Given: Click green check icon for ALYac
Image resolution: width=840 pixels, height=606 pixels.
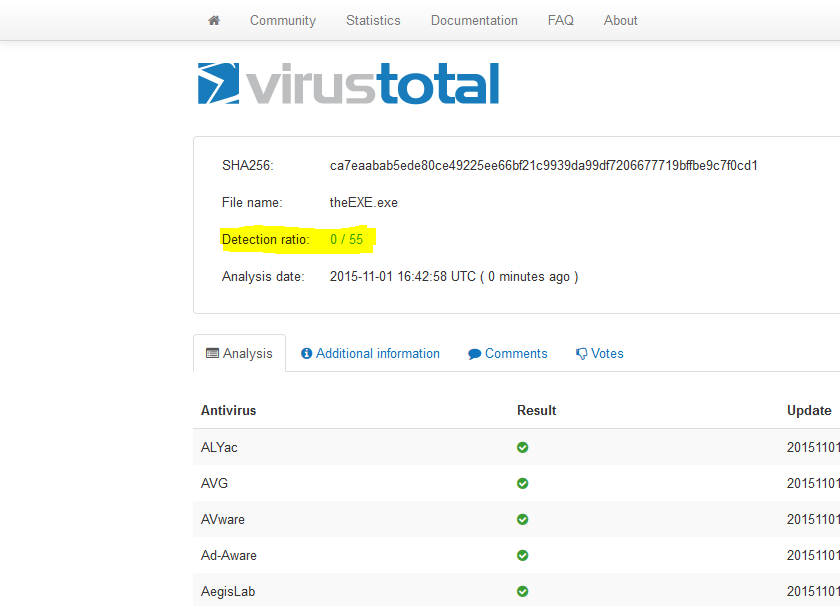Looking at the screenshot, I should tap(522, 447).
